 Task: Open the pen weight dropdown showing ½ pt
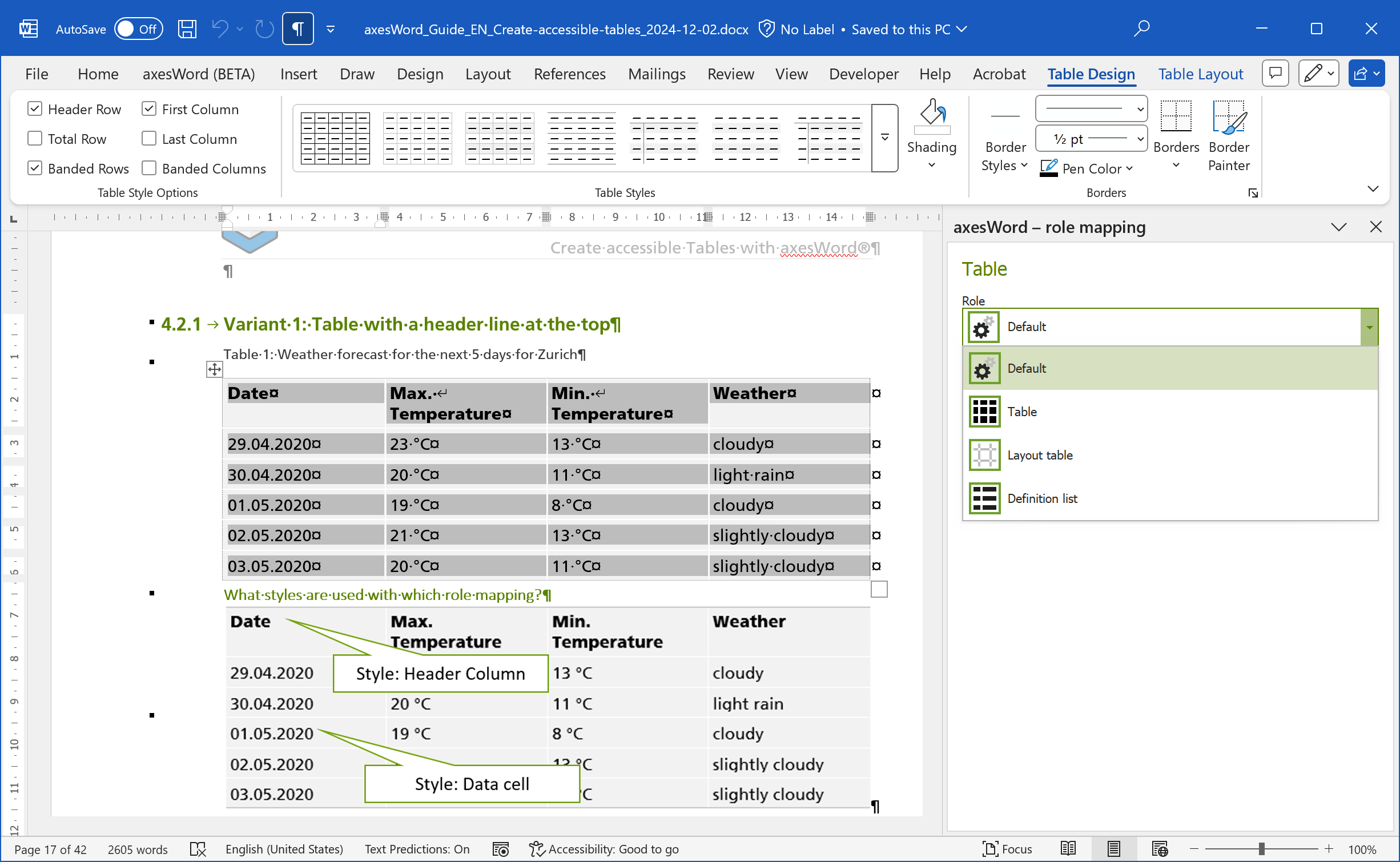pyautogui.click(x=1137, y=138)
